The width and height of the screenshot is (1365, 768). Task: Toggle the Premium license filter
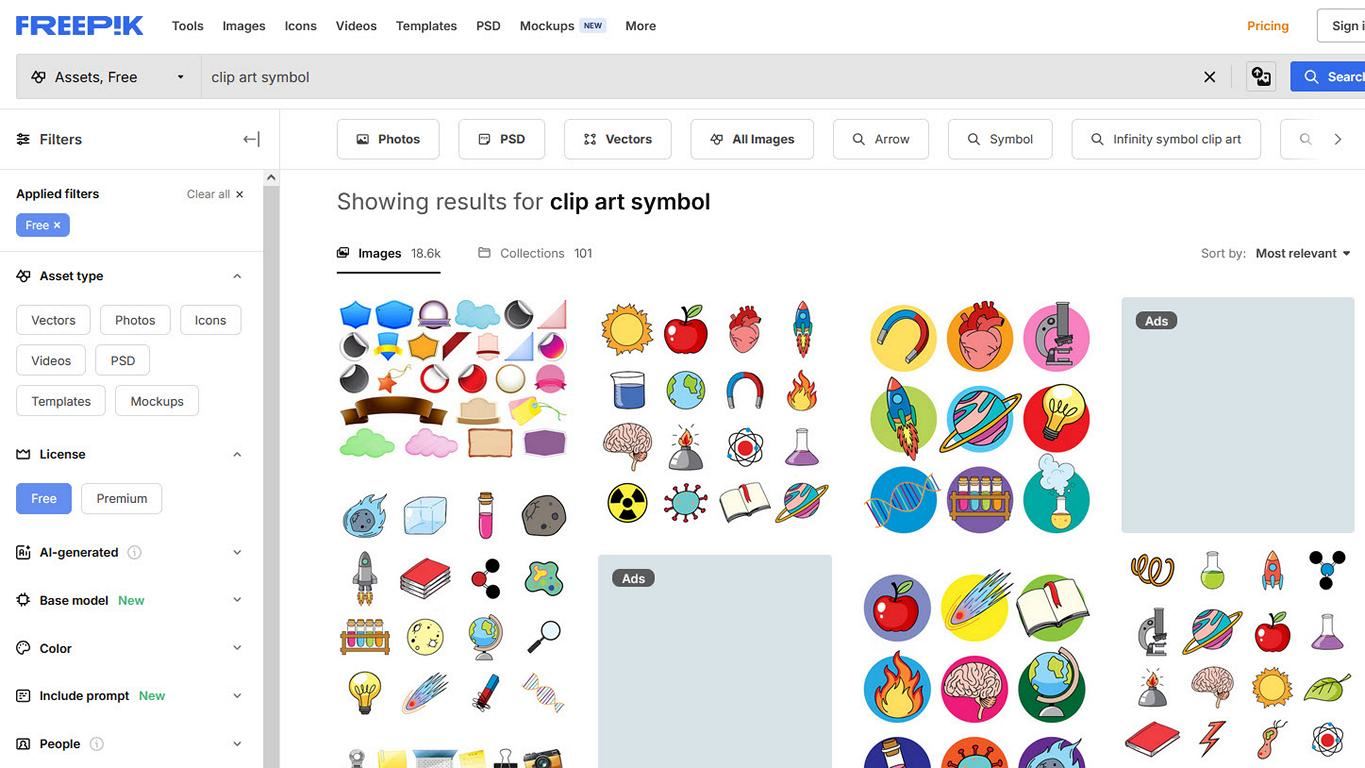click(122, 498)
